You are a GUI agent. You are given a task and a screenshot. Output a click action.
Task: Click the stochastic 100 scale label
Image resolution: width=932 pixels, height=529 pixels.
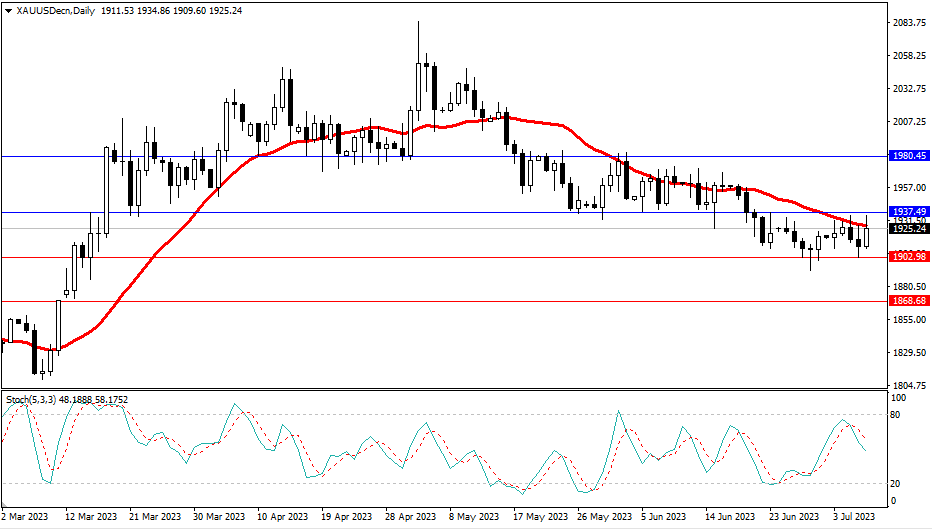point(899,398)
